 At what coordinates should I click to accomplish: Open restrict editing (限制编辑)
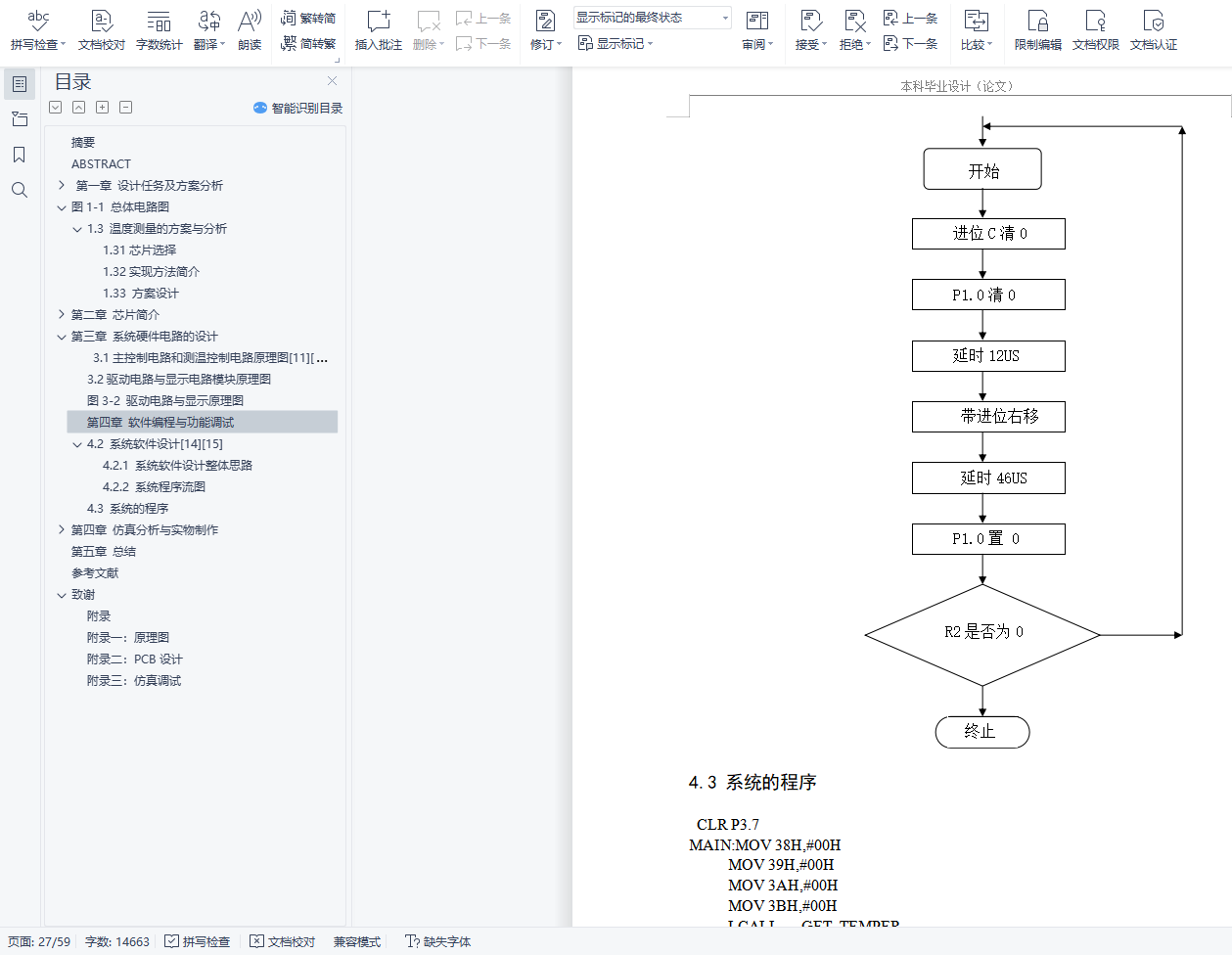[1038, 29]
